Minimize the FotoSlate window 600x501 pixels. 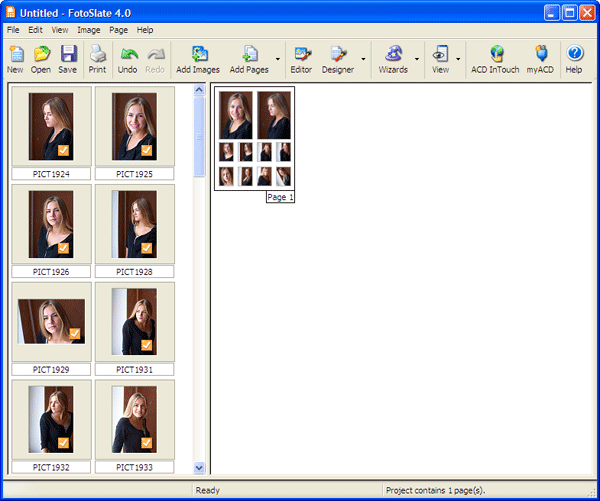click(551, 13)
